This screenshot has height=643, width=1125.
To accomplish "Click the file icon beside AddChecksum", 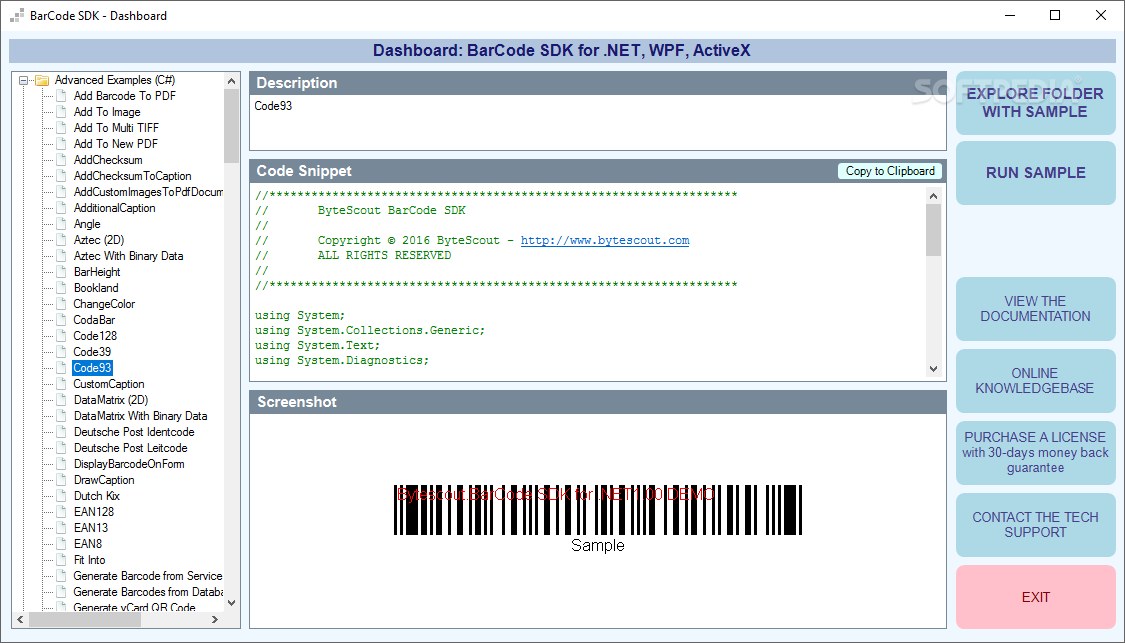I will 62,160.
